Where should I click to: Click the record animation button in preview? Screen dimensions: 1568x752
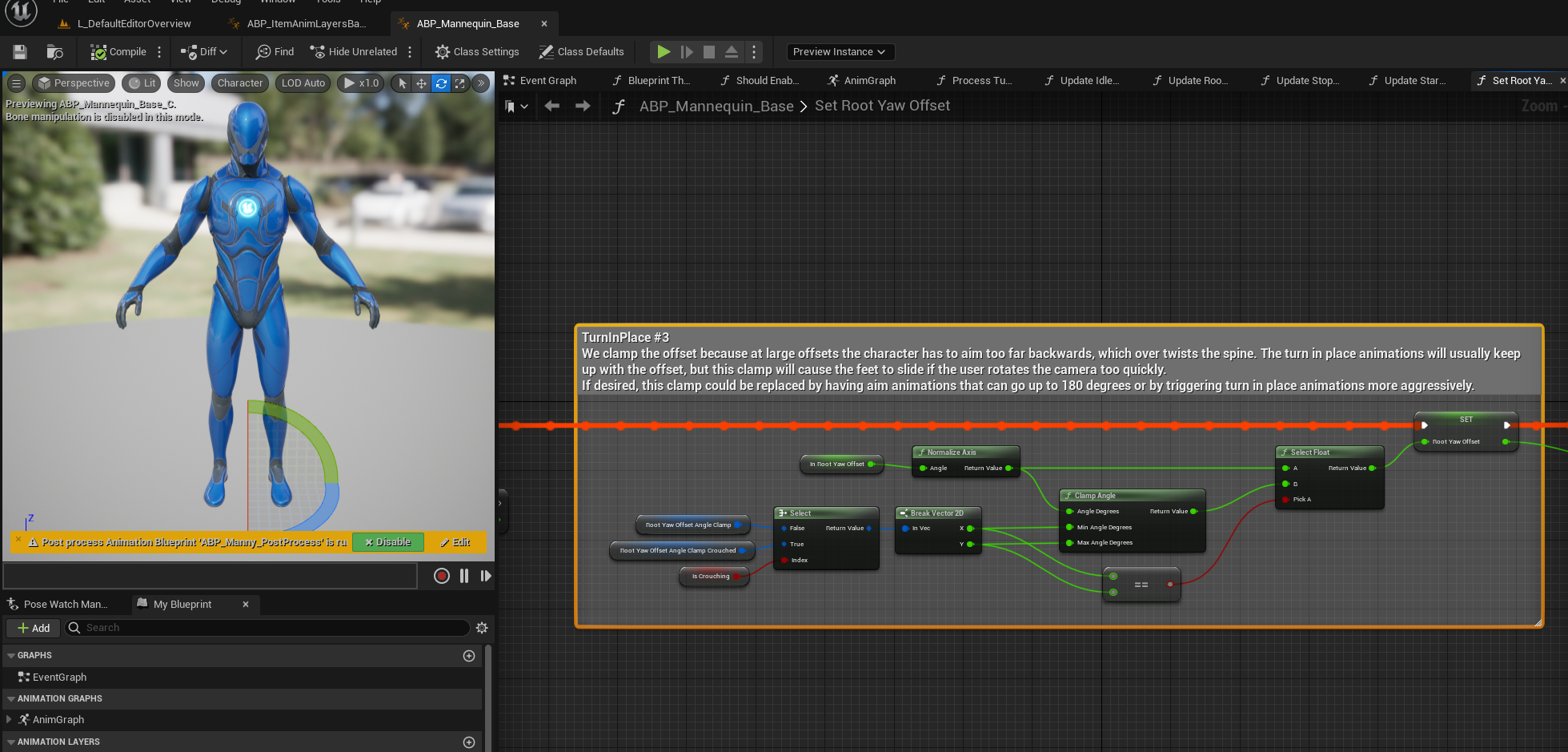(x=441, y=576)
